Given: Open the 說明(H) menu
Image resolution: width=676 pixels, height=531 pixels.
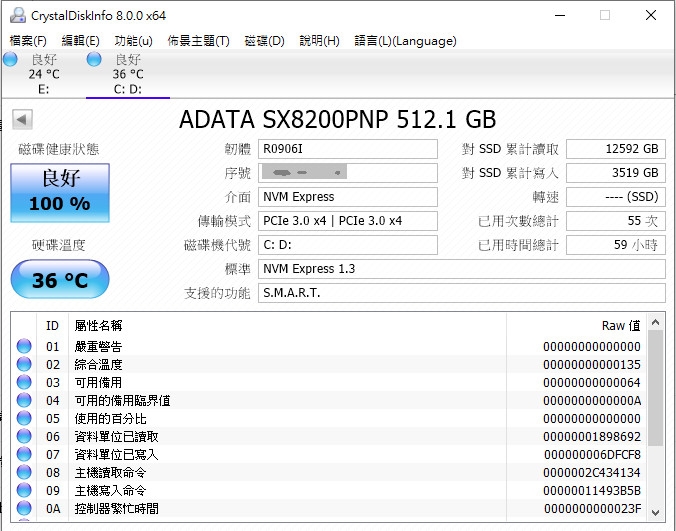Looking at the screenshot, I should tap(319, 41).
